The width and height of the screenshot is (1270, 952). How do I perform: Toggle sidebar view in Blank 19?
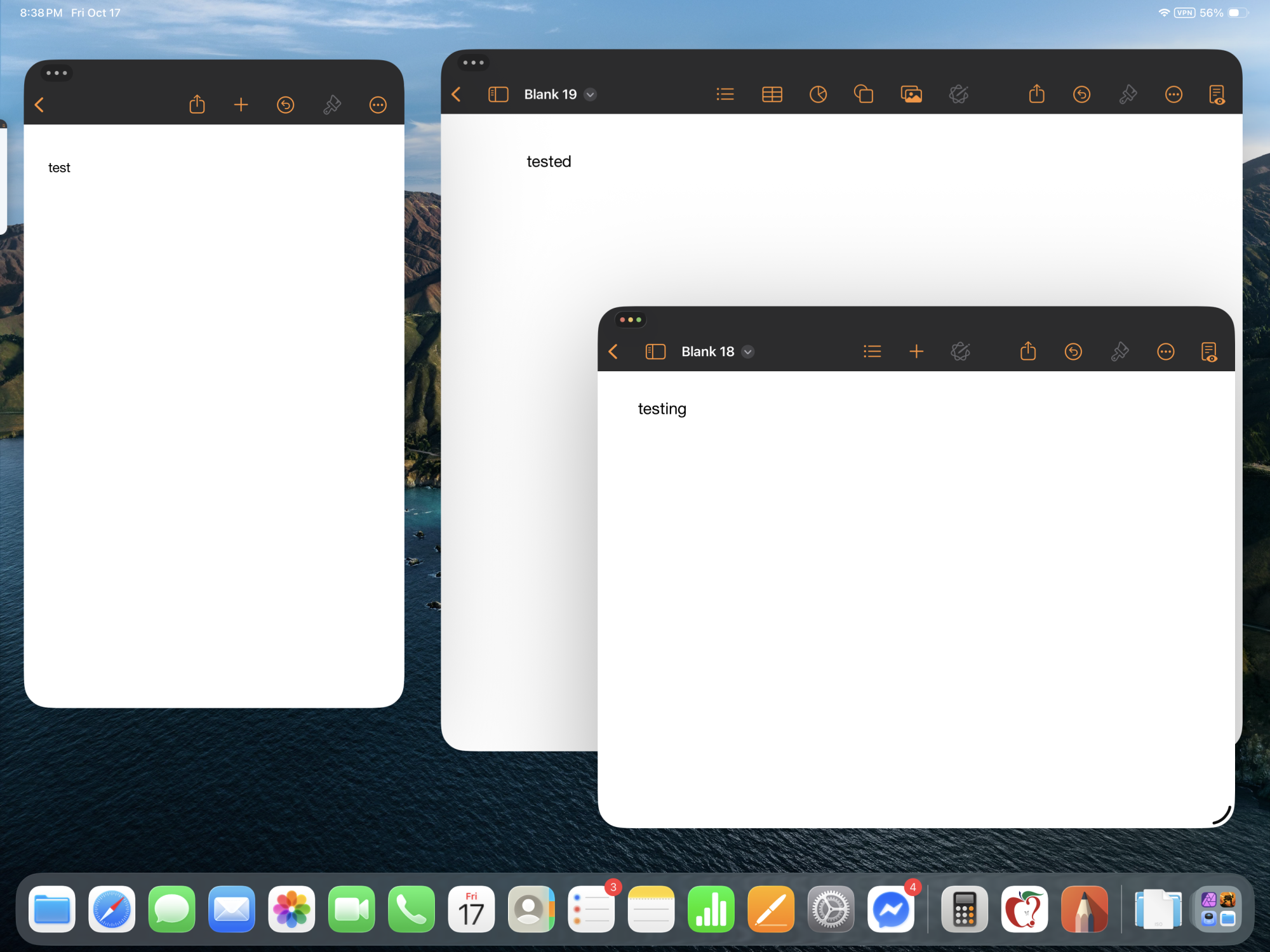(x=498, y=95)
